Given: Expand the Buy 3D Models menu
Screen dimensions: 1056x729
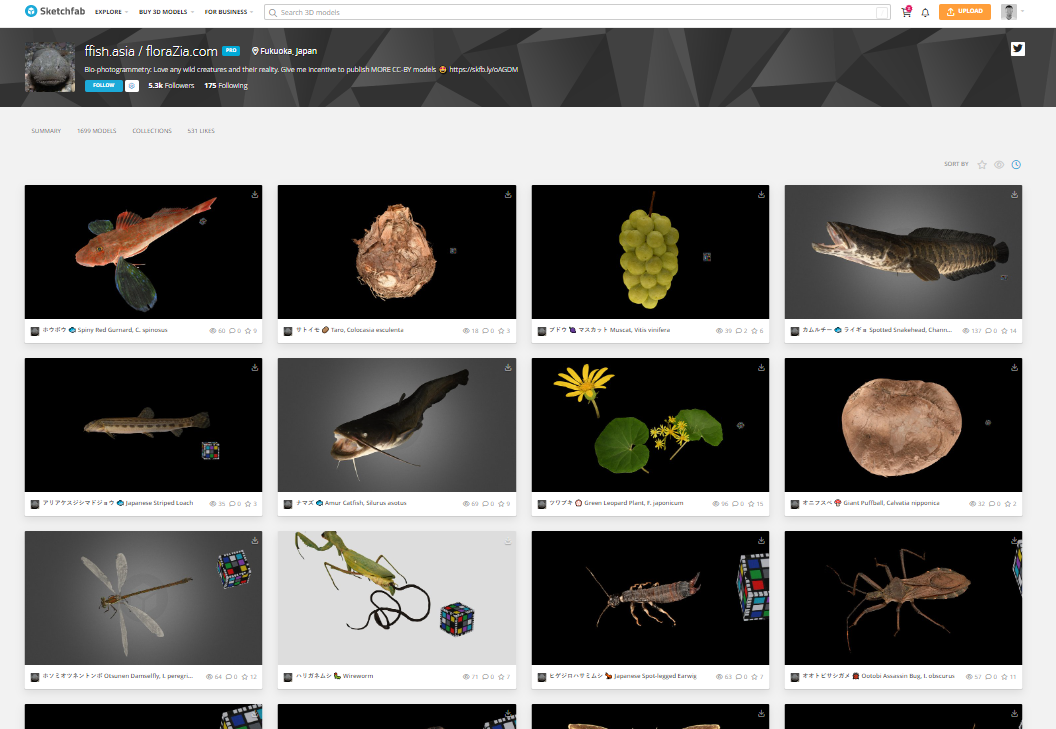Looking at the screenshot, I should coord(166,12).
